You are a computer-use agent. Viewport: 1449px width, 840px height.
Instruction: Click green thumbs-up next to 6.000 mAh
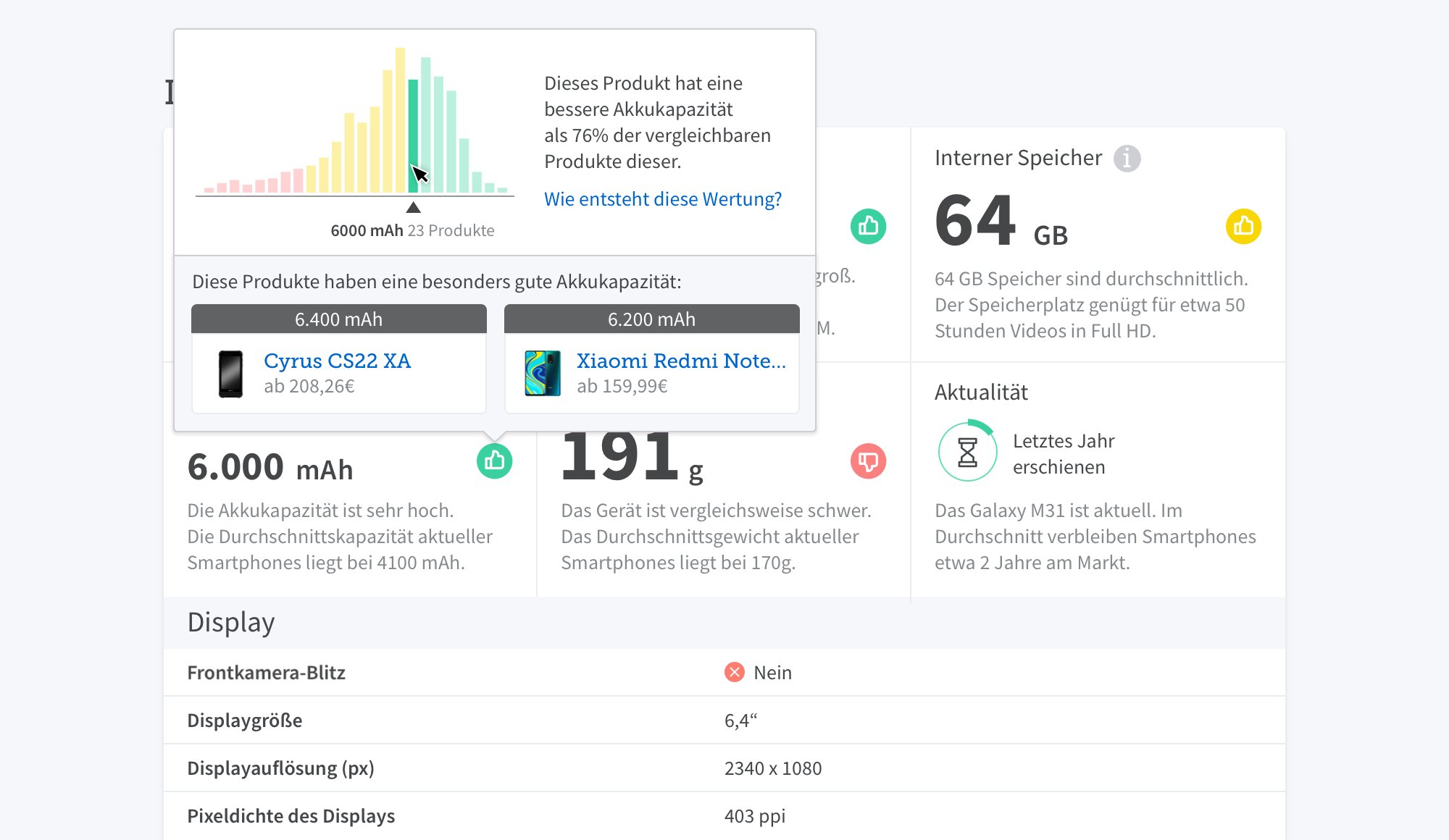(494, 461)
